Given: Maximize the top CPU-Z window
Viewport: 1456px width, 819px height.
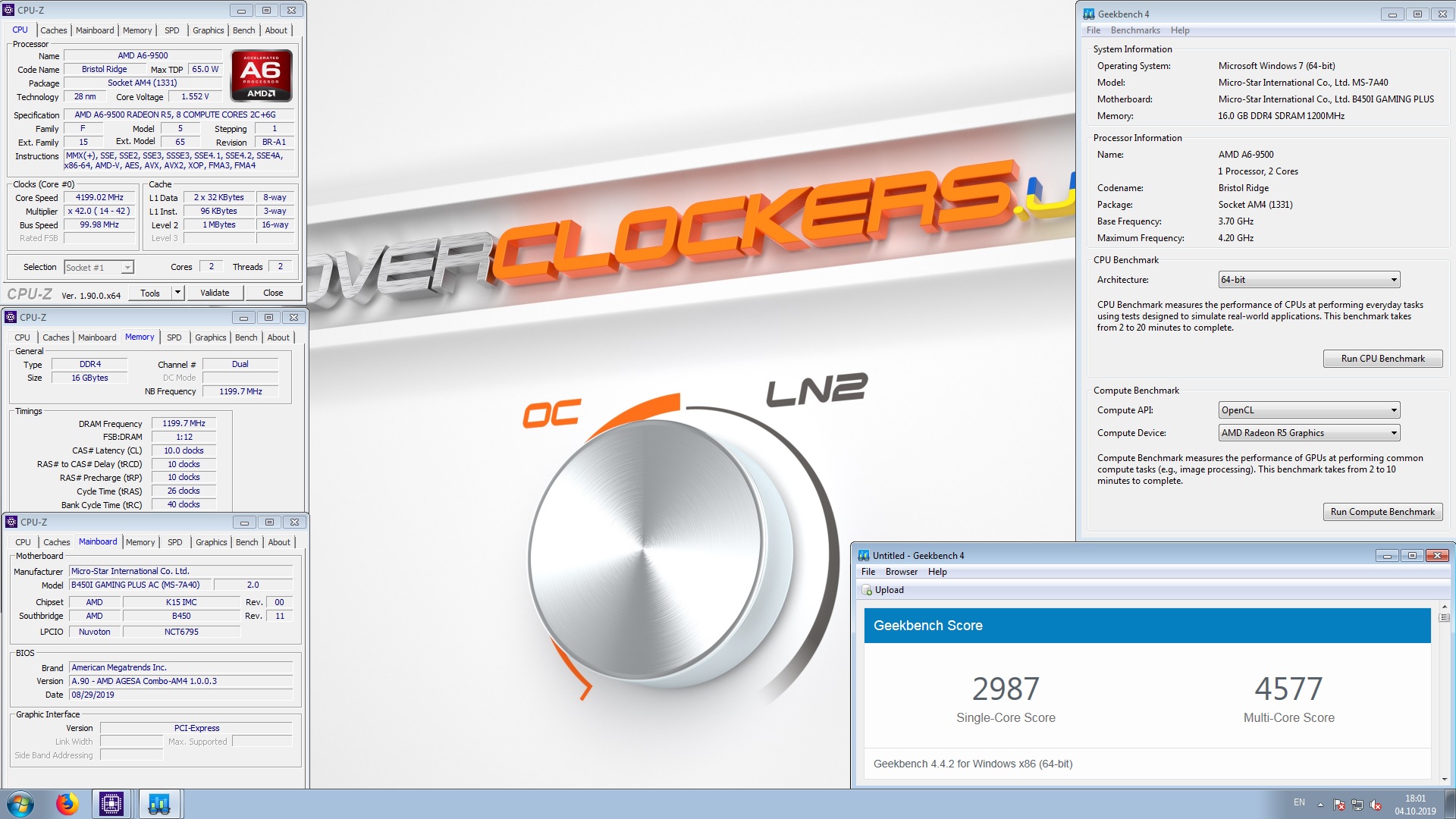Looking at the screenshot, I should [x=266, y=10].
